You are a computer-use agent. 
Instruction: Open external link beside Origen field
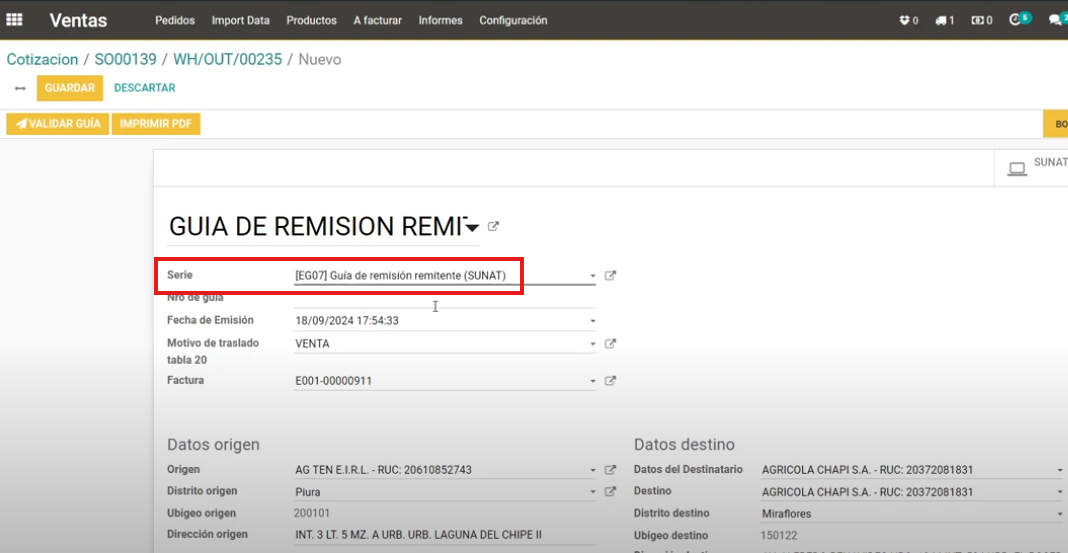tap(610, 470)
